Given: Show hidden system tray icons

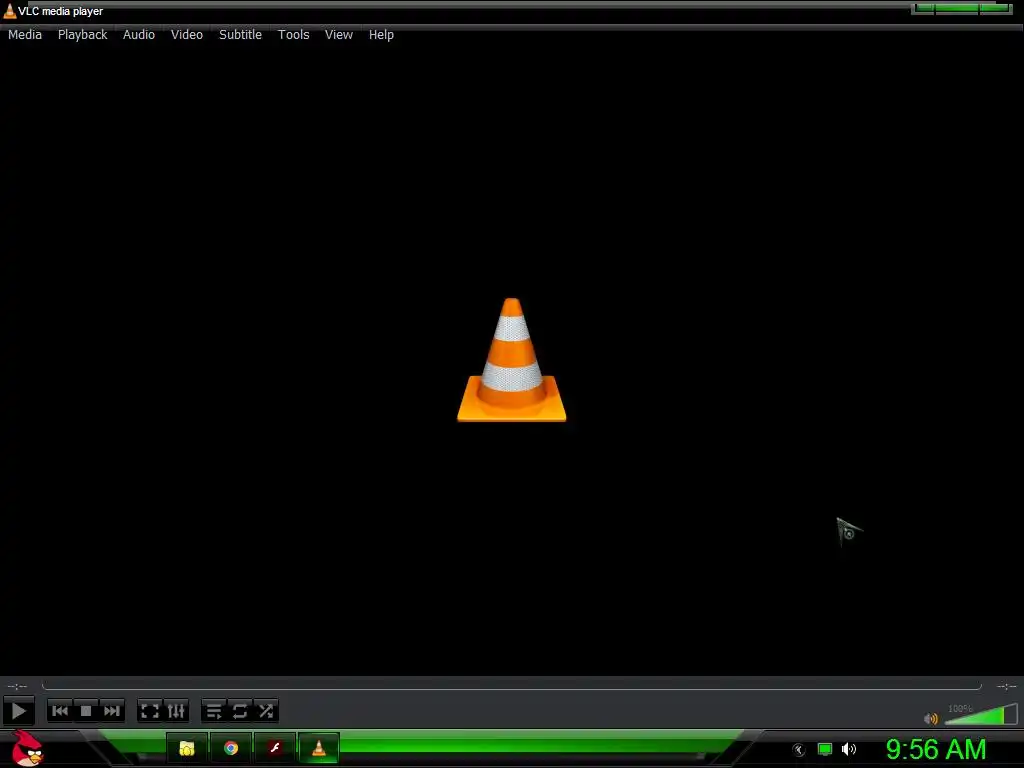Looking at the screenshot, I should [x=799, y=750].
